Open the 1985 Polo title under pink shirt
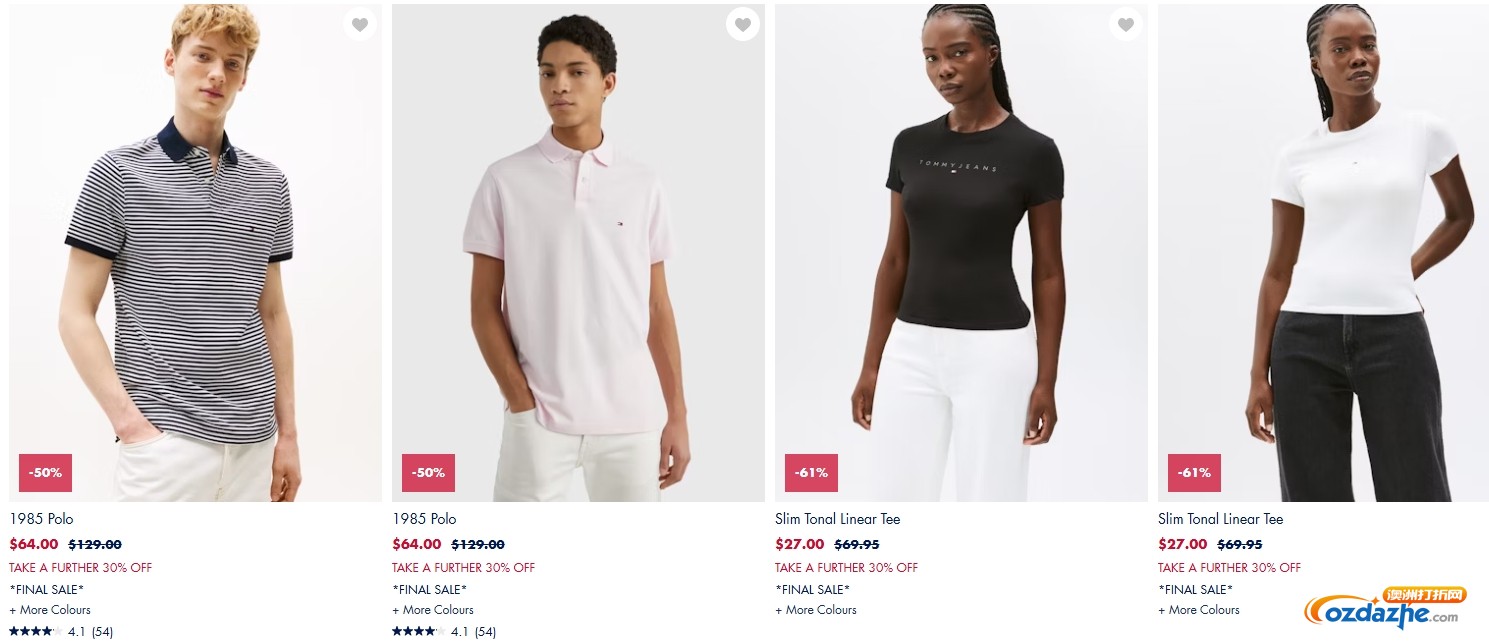1489x642 pixels. (x=424, y=519)
